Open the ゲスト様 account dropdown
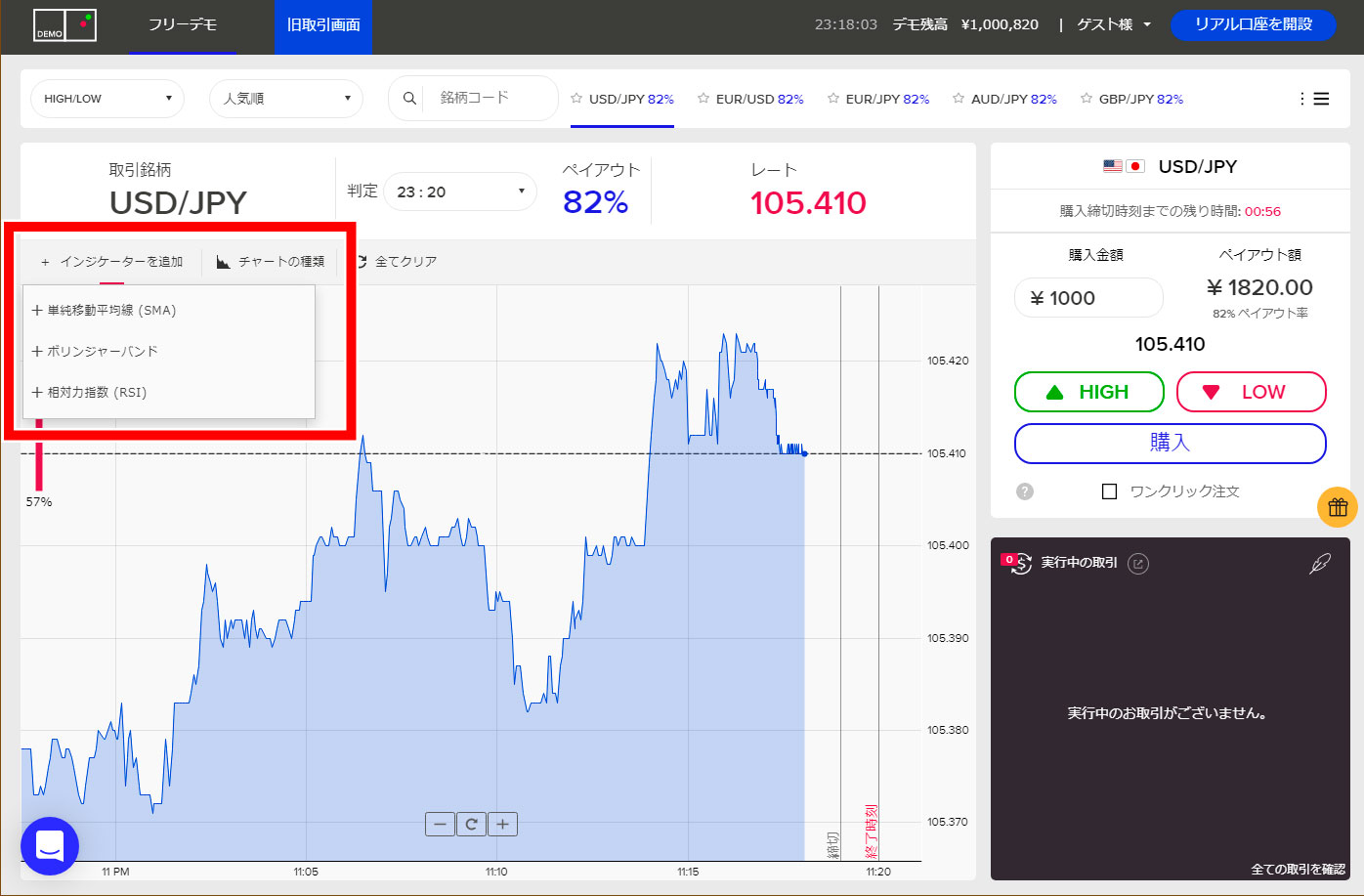This screenshot has height=896, width=1364. pyautogui.click(x=1114, y=24)
